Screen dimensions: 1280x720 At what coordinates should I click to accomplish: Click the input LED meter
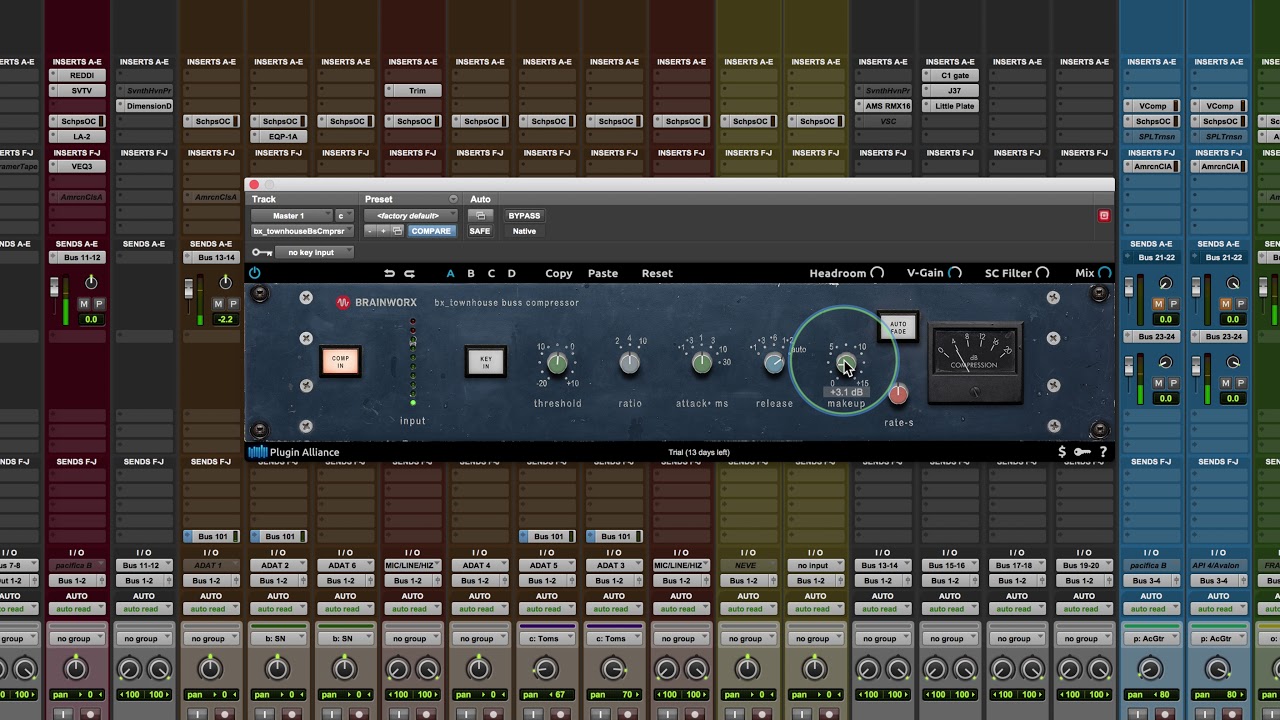412,363
